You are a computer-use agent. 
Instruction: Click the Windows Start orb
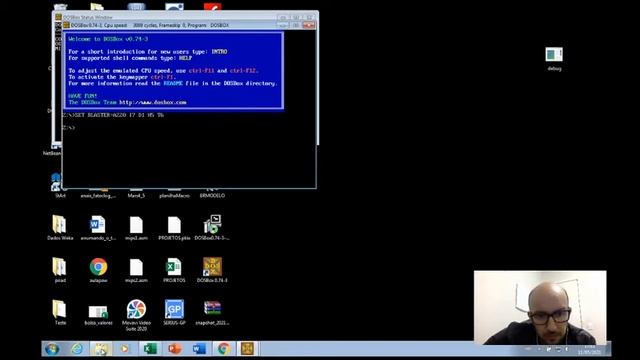[52, 349]
